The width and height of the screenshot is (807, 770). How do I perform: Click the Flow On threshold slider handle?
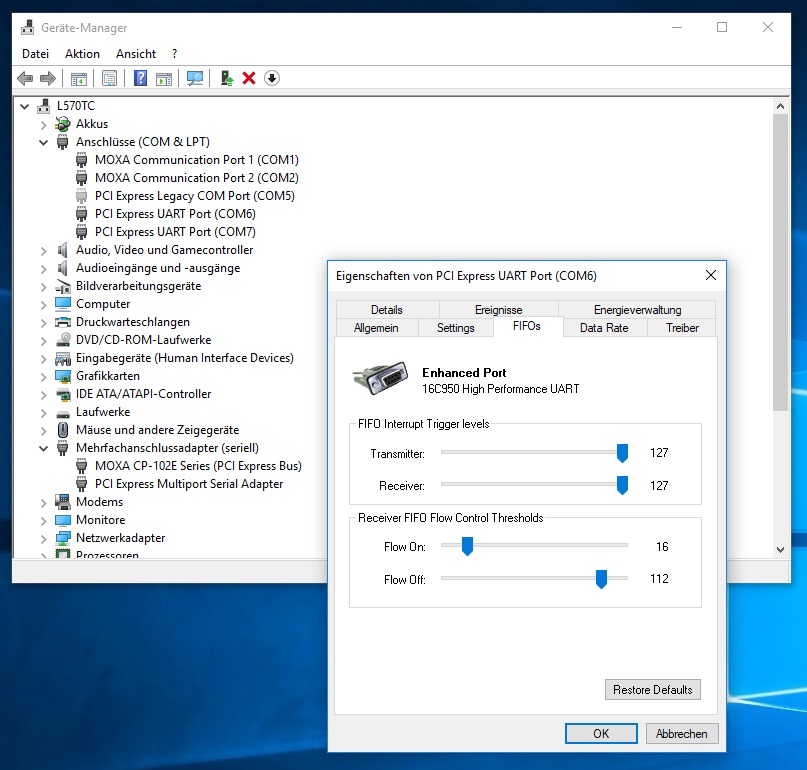pyautogui.click(x=466, y=547)
